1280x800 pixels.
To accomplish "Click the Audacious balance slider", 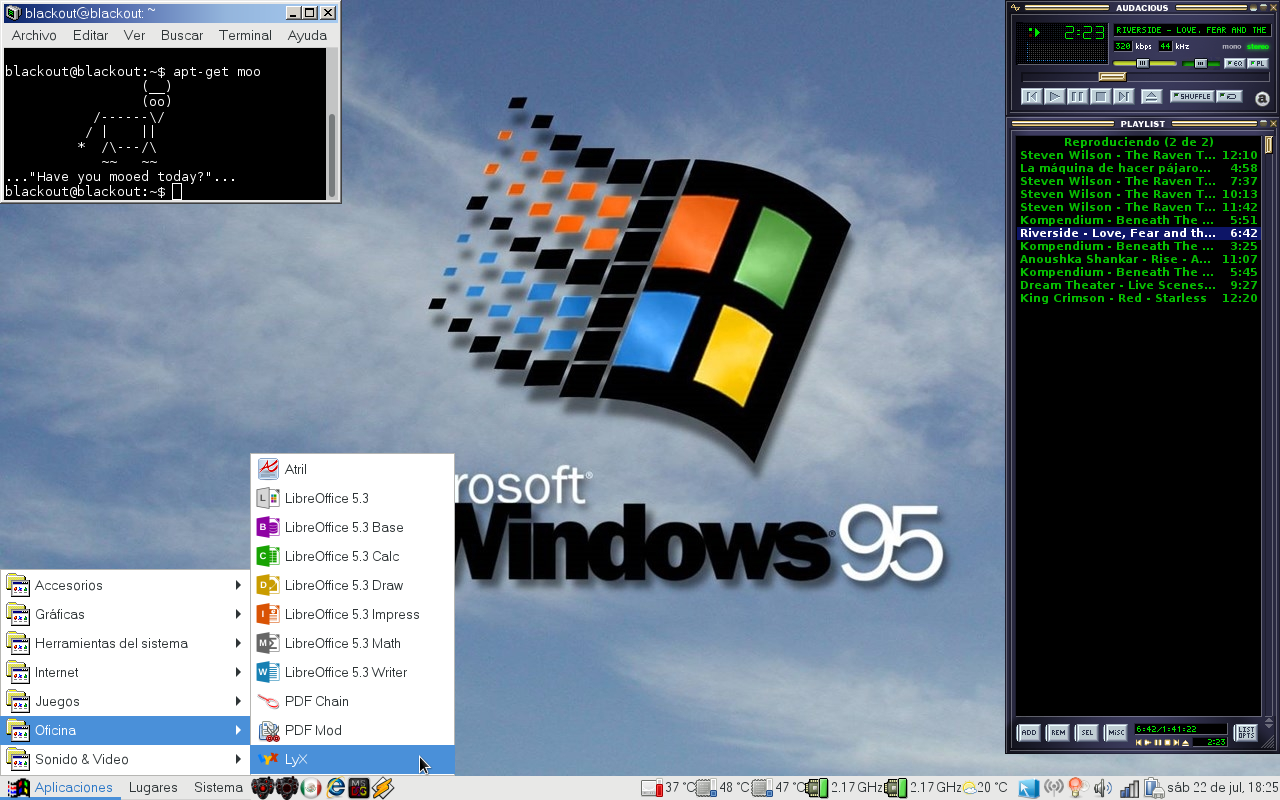I will [1201, 63].
